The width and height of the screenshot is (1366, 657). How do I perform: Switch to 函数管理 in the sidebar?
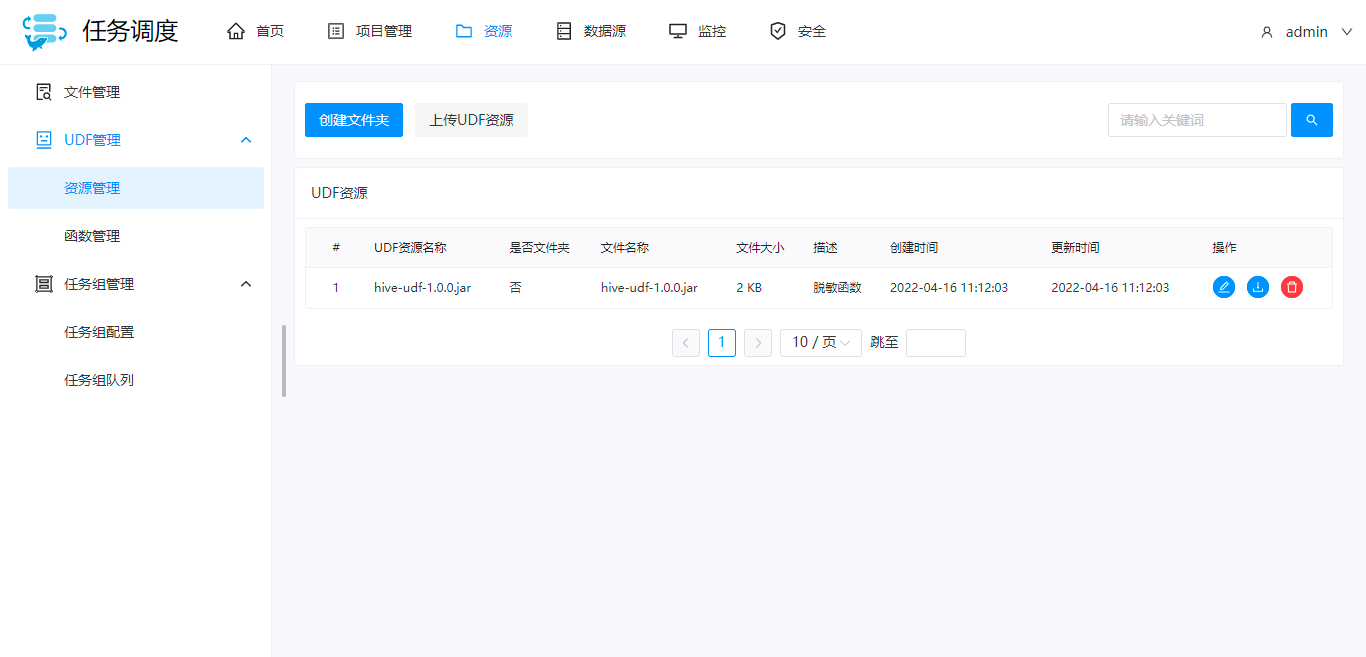click(x=92, y=235)
